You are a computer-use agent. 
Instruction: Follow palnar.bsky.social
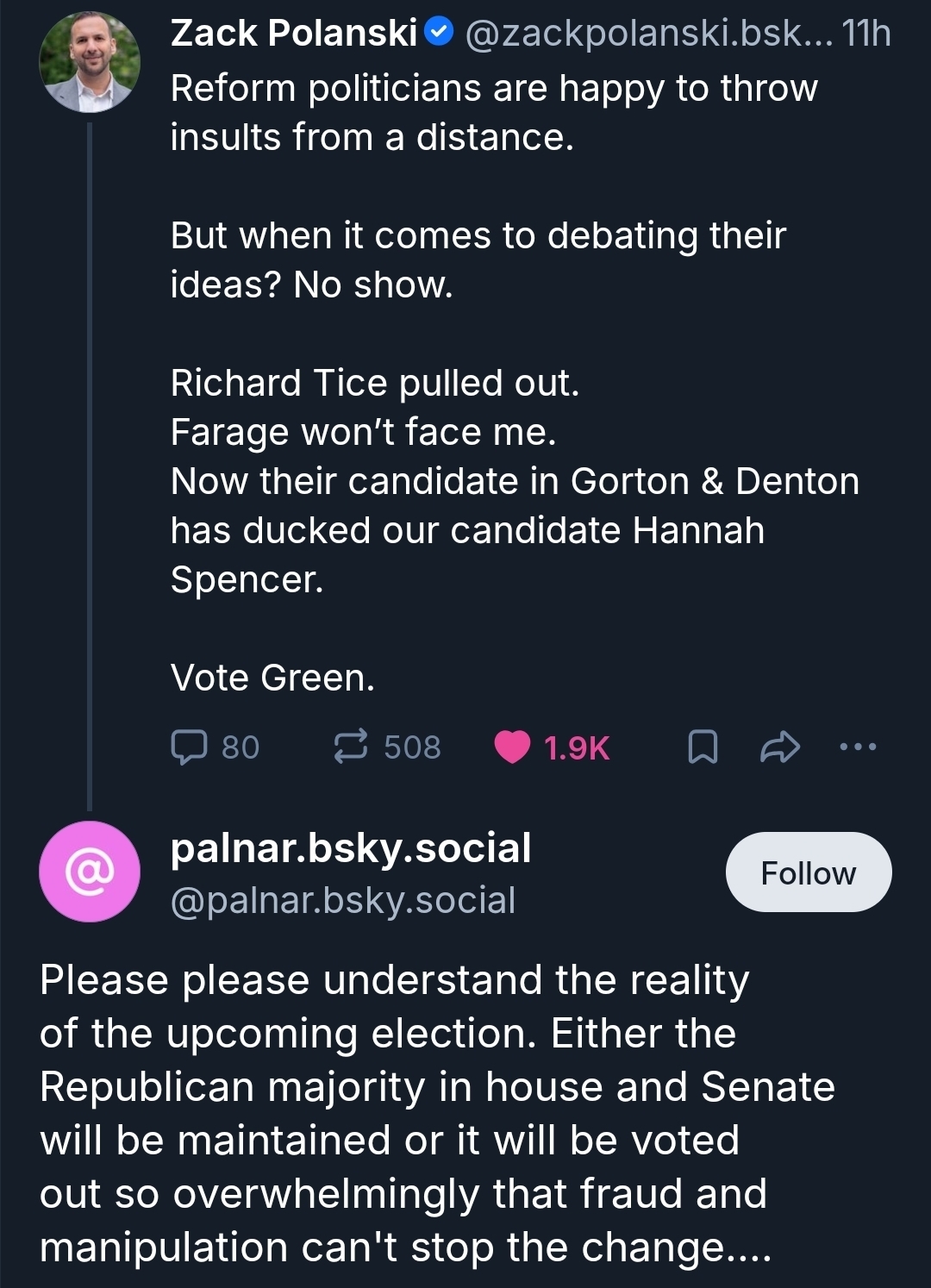click(808, 872)
